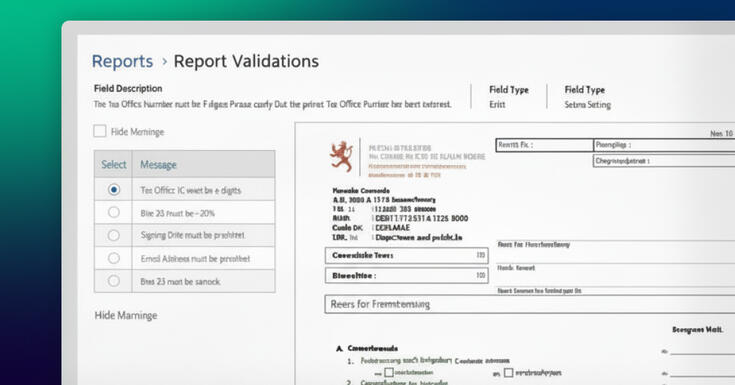Click the Report Validations breadcrumb title
Viewport: 735px width, 385px height.
click(246, 61)
